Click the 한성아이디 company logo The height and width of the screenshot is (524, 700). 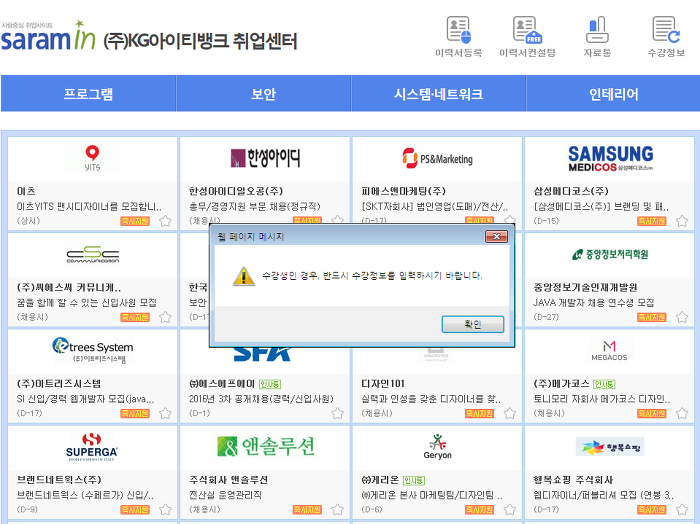(x=265, y=158)
